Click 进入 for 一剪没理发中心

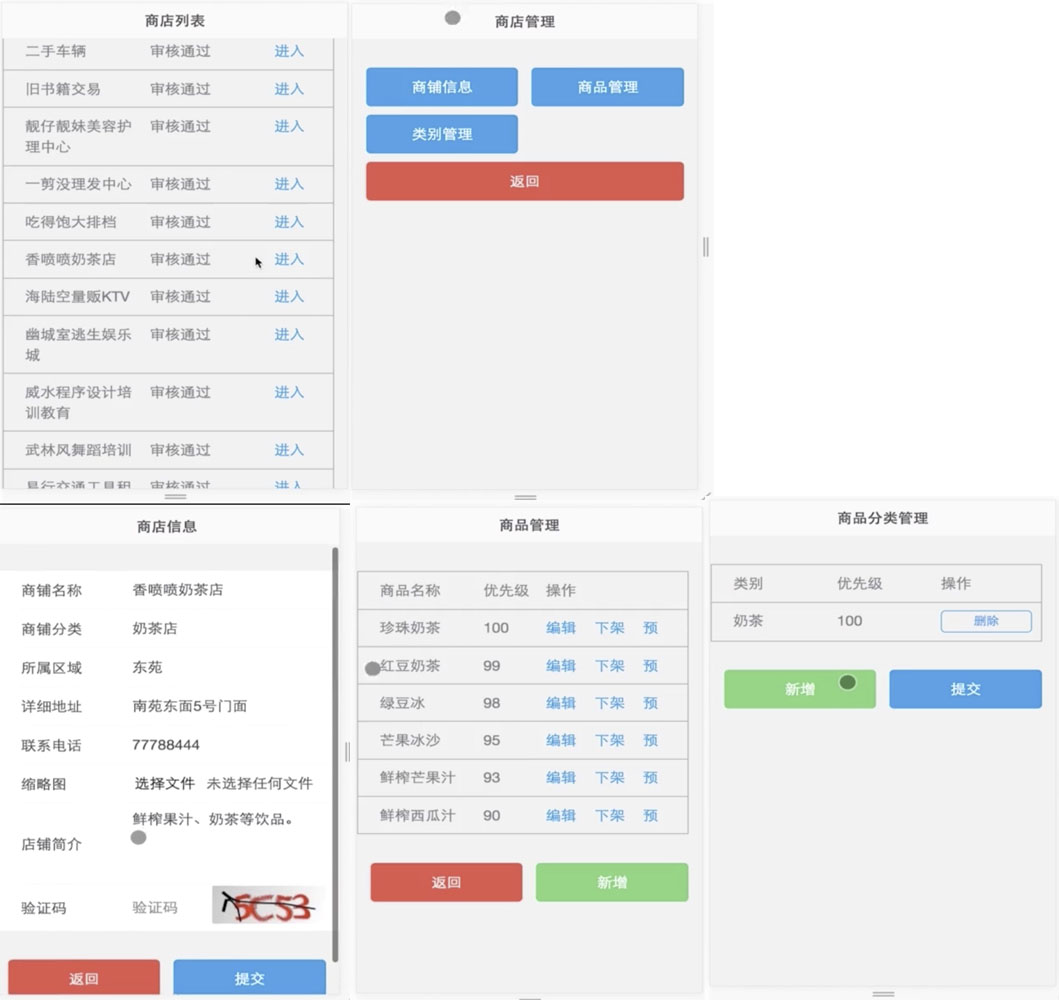289,184
